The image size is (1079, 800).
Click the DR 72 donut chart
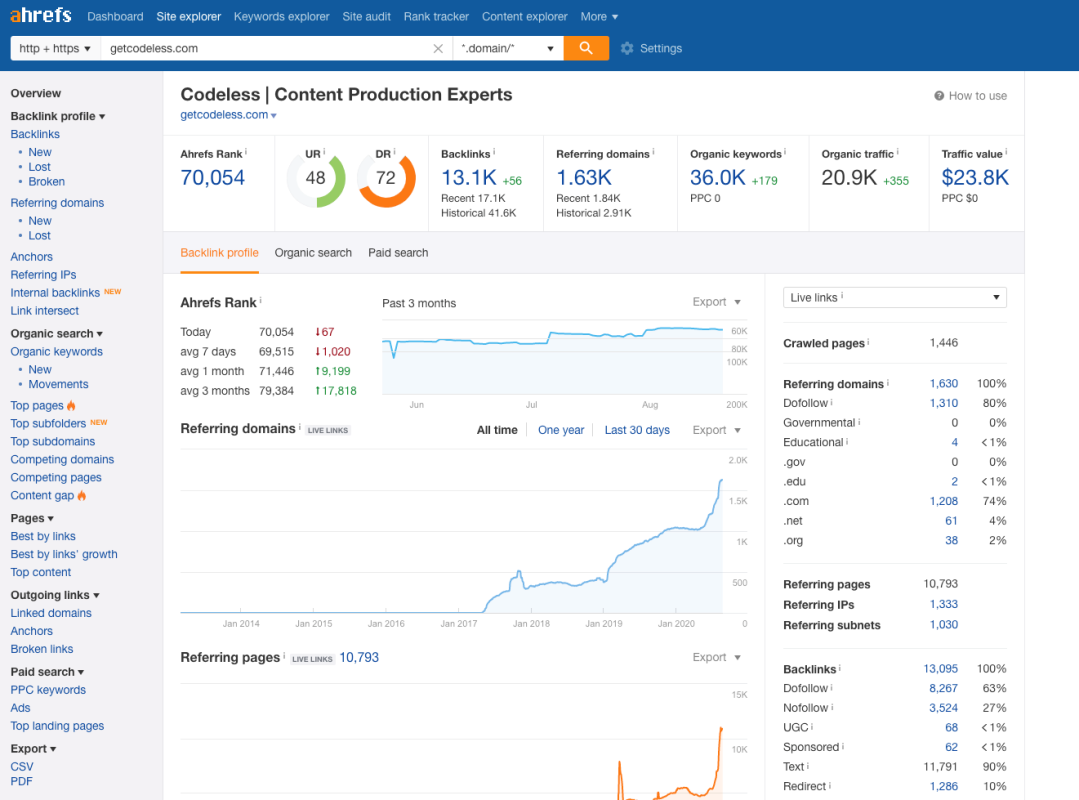click(x=386, y=178)
